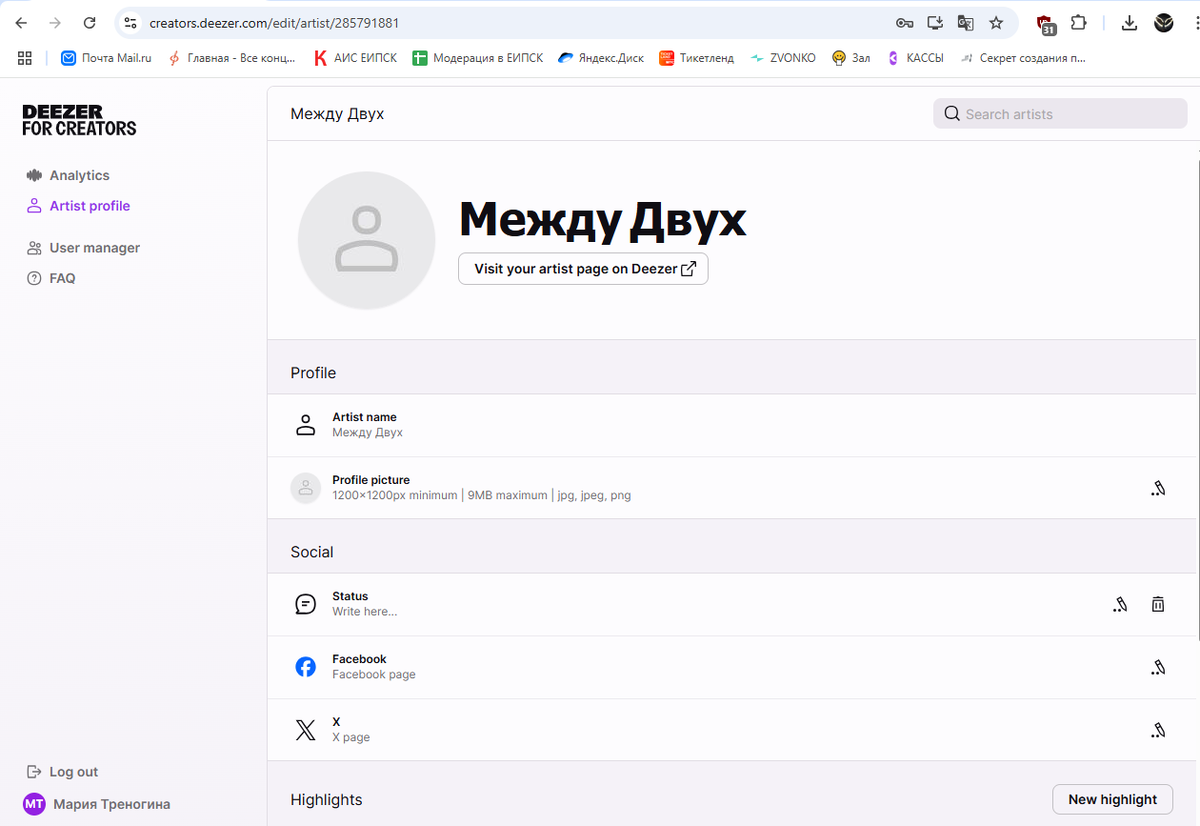Click the Search artists field

(1061, 114)
